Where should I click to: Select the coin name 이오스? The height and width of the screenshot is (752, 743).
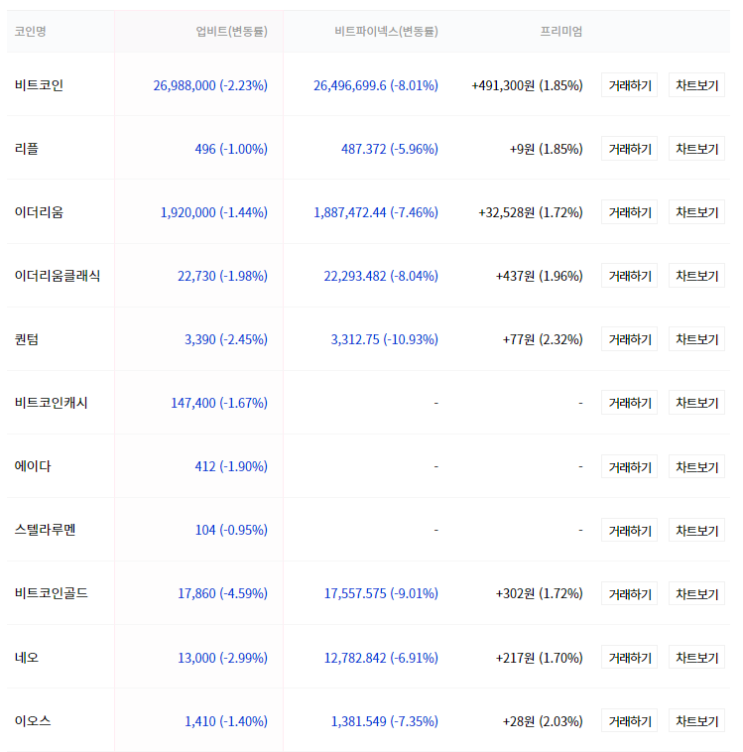click(x=33, y=721)
